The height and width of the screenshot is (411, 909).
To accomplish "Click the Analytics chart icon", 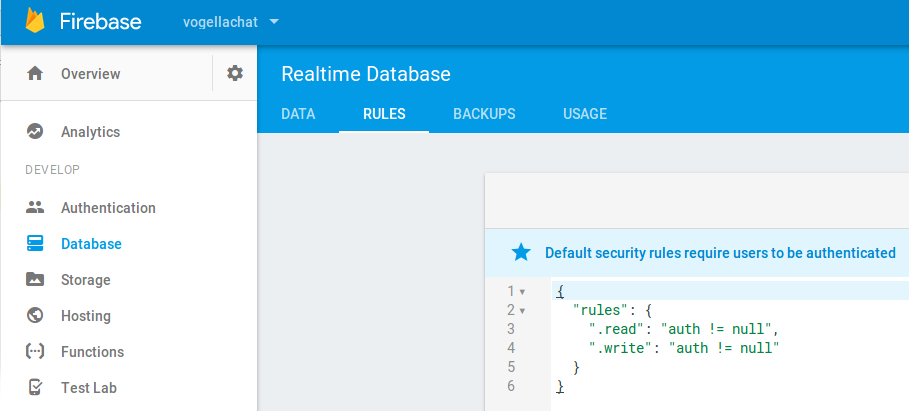I will (x=35, y=132).
